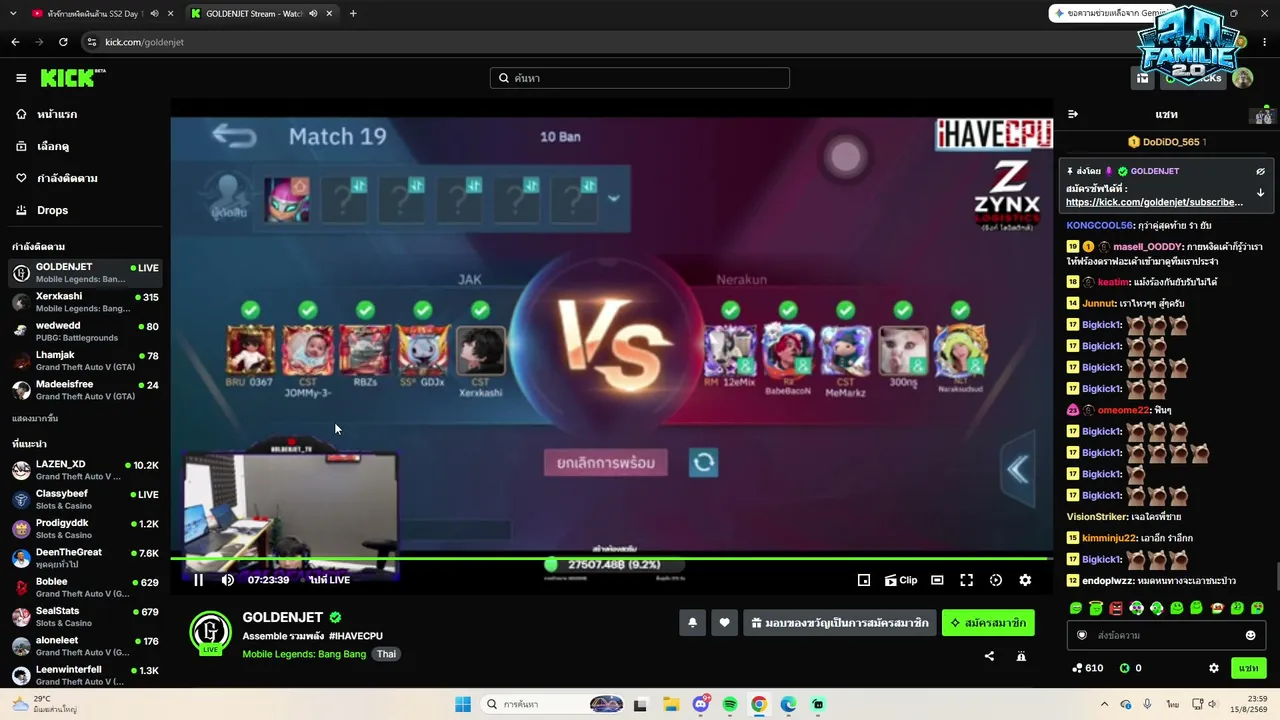
Task: Open video player settings gear
Action: [1025, 580]
